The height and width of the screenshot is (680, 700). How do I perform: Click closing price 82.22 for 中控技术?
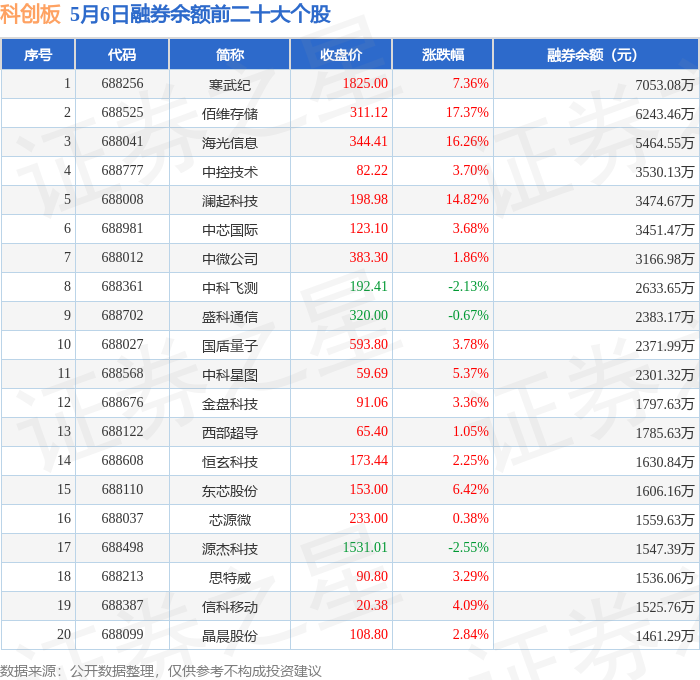[x=372, y=170]
